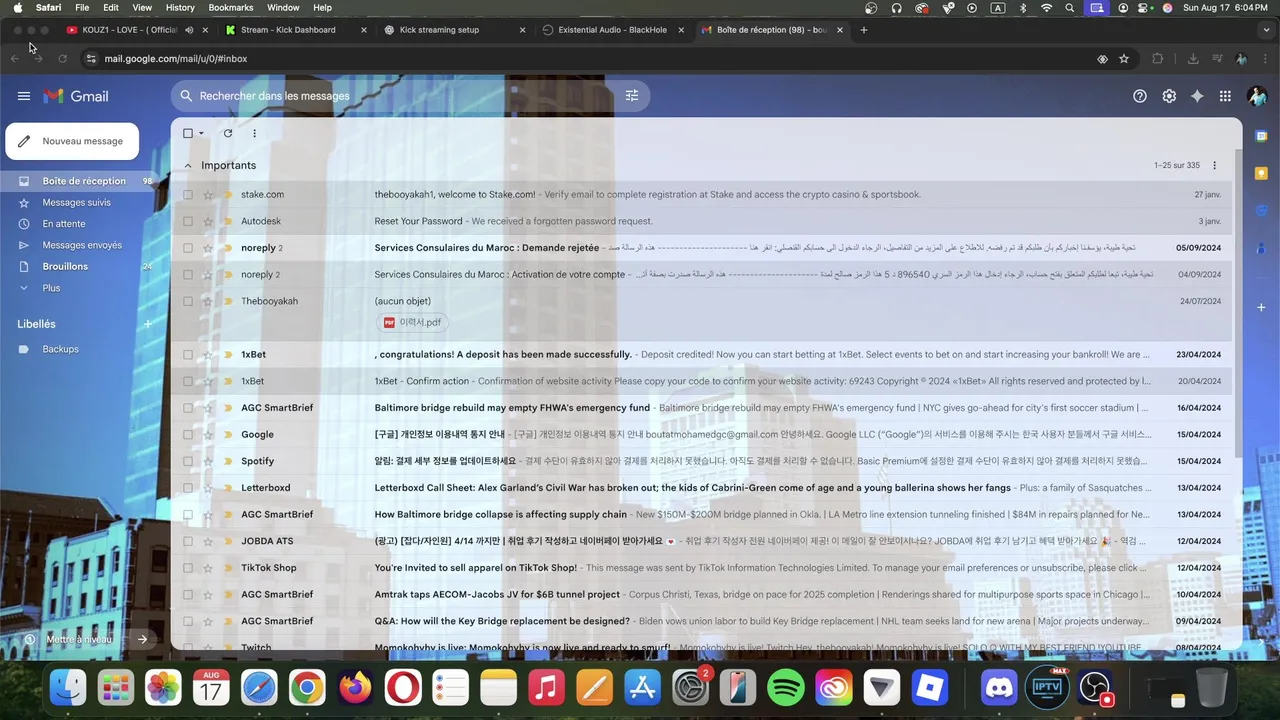Open Music app from the Dock
This screenshot has height=720, width=1280.
point(546,688)
